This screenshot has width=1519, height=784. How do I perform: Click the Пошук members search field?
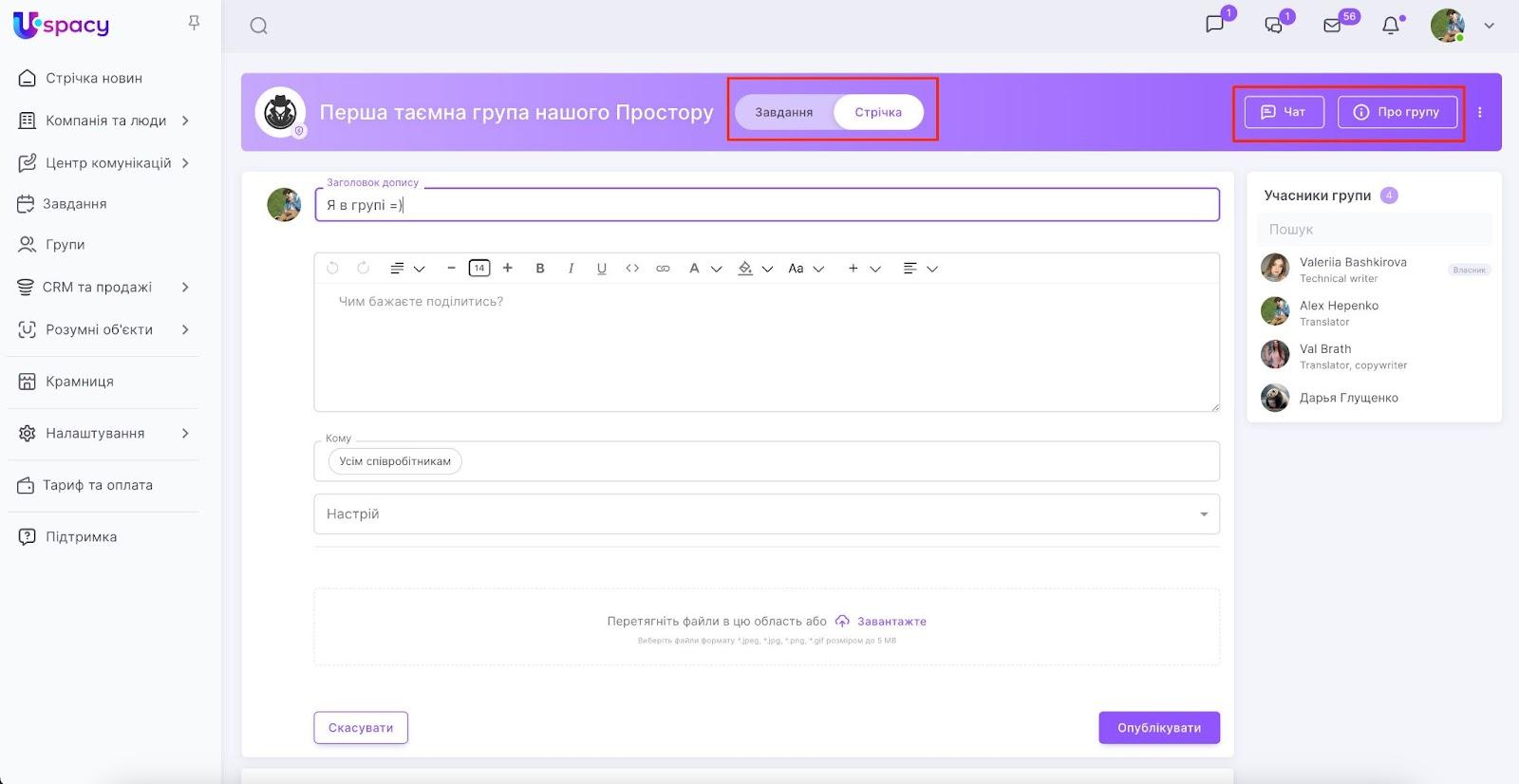(1374, 230)
